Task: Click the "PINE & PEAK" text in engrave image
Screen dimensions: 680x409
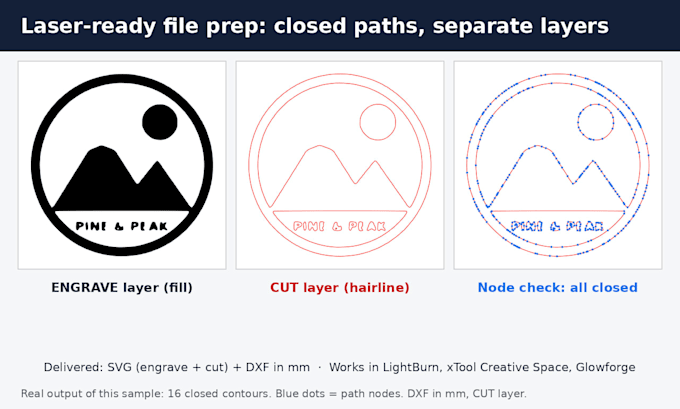Action: [122, 226]
